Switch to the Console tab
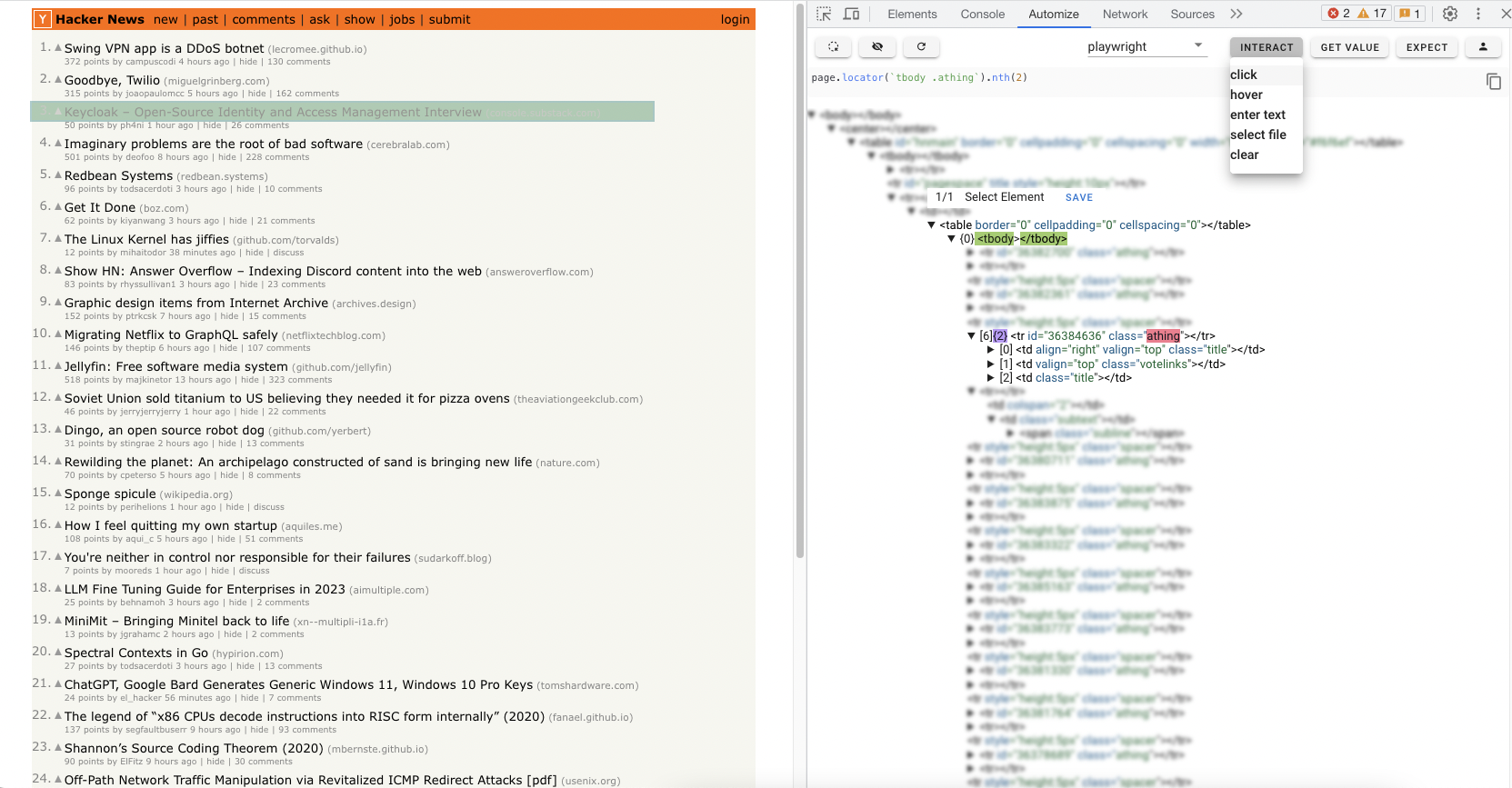This screenshot has height=788, width=1512. pyautogui.click(x=982, y=14)
